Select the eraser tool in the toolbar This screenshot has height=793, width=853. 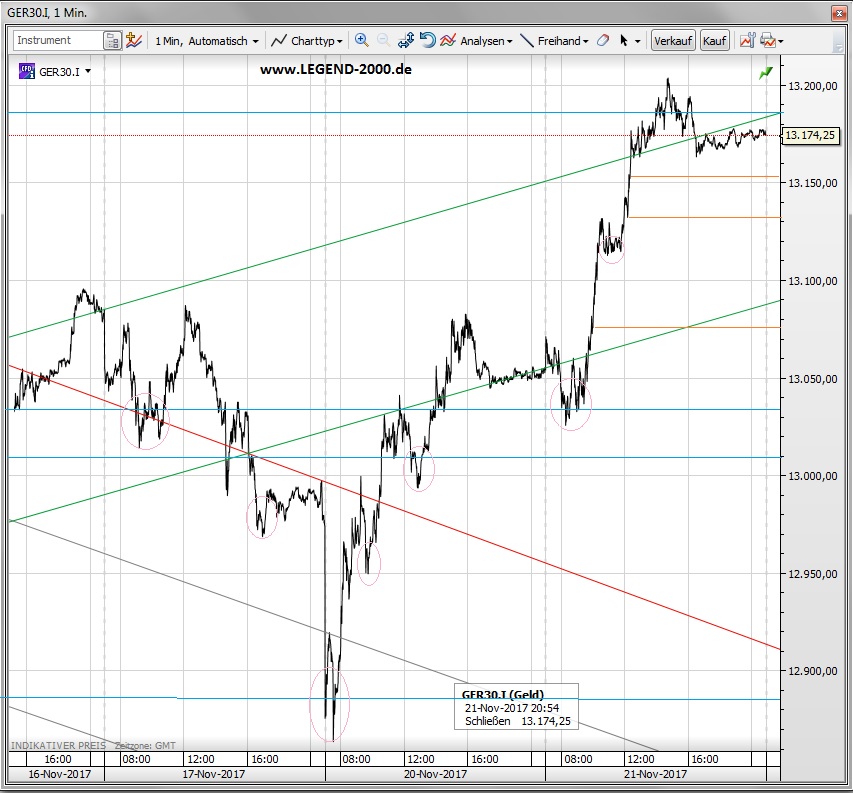[x=602, y=41]
